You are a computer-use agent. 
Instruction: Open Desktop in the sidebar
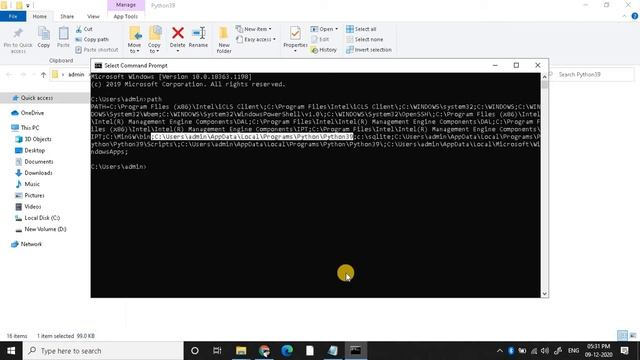point(35,151)
